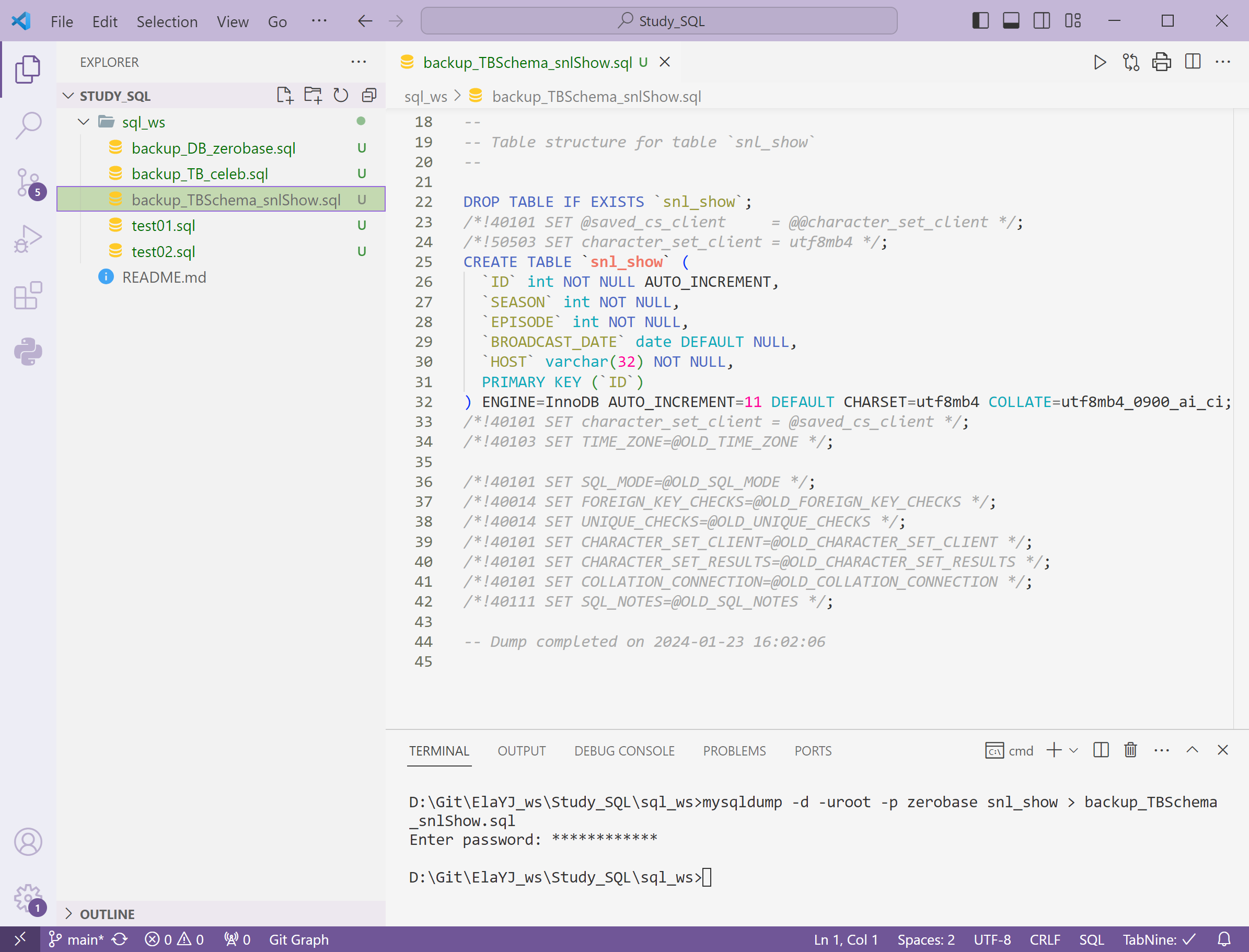
Task: Toggle the secondary sidebar layout button
Action: point(1042,21)
